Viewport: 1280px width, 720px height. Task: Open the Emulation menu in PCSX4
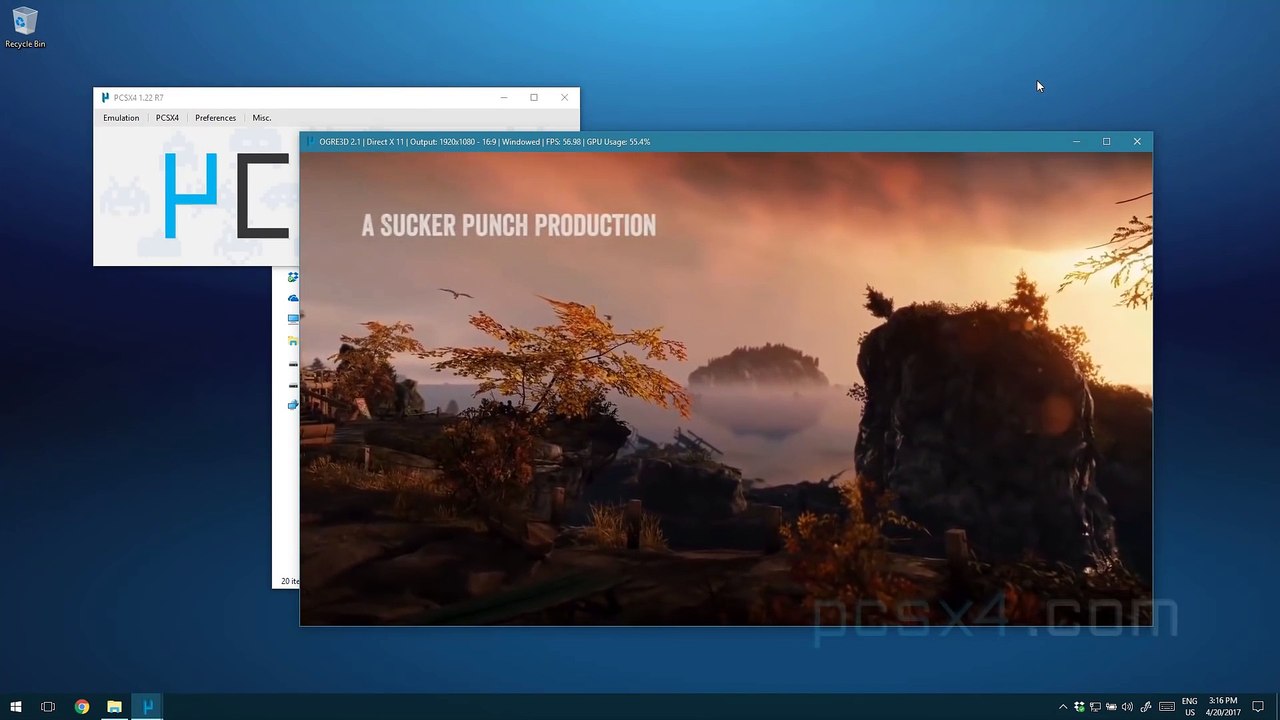click(121, 118)
